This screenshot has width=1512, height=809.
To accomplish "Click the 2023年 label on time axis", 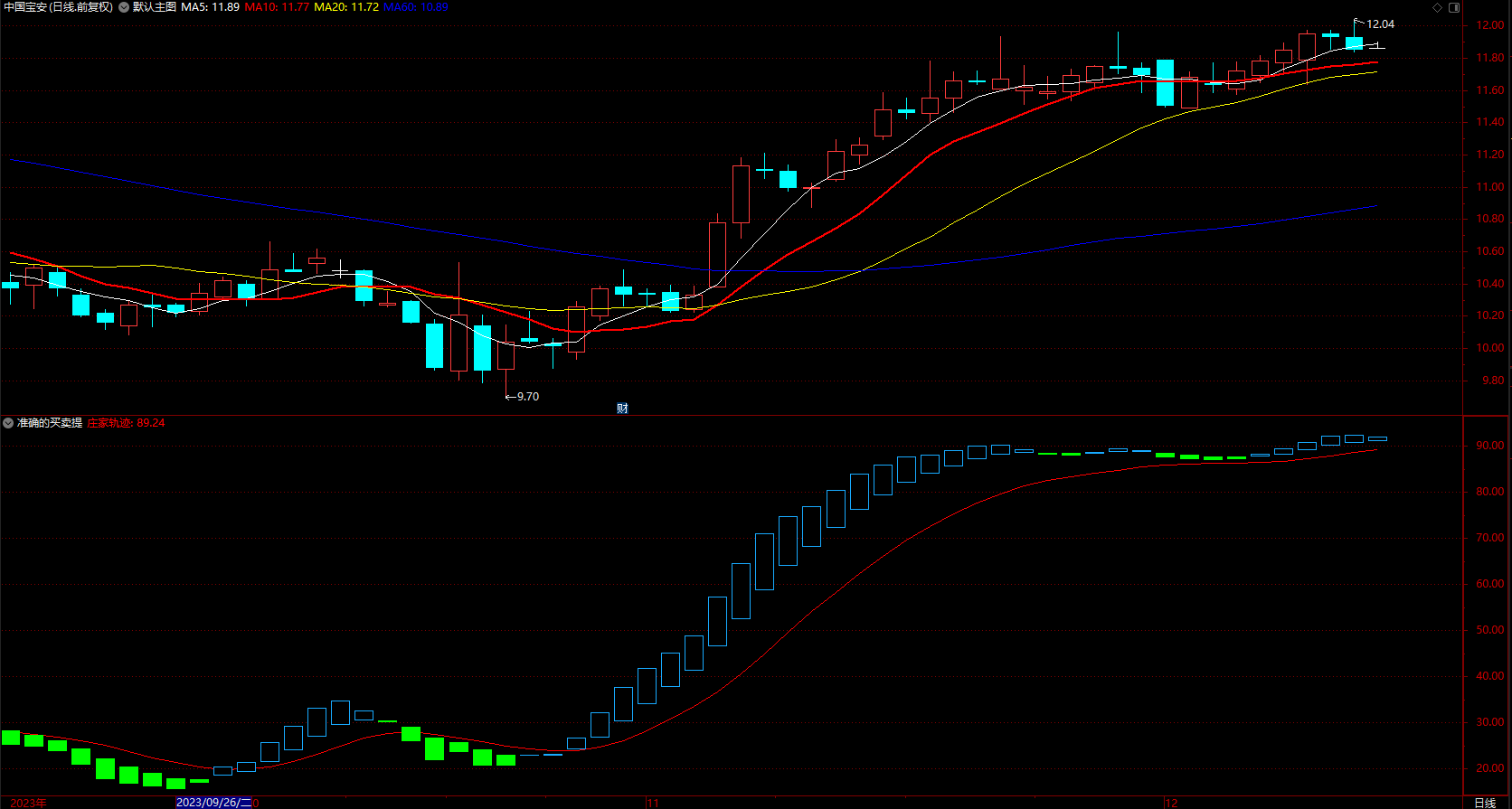I will [28, 803].
